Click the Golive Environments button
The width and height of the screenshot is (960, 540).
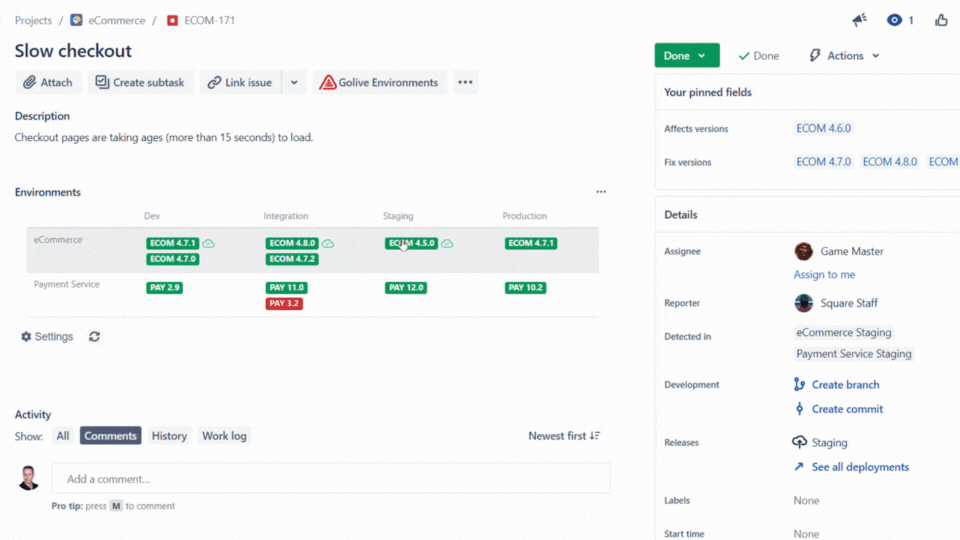click(x=379, y=83)
